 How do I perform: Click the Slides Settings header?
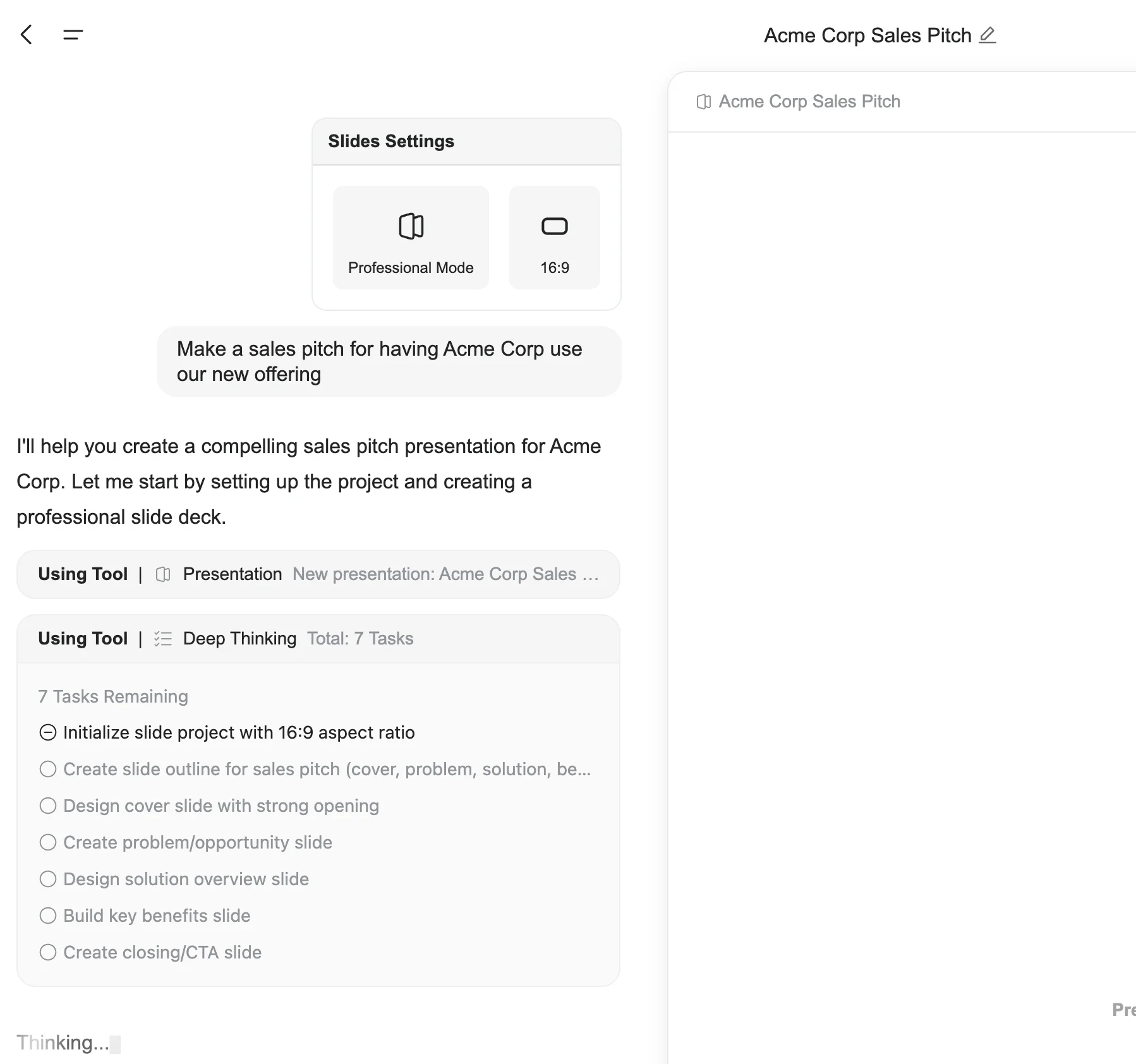(x=391, y=142)
